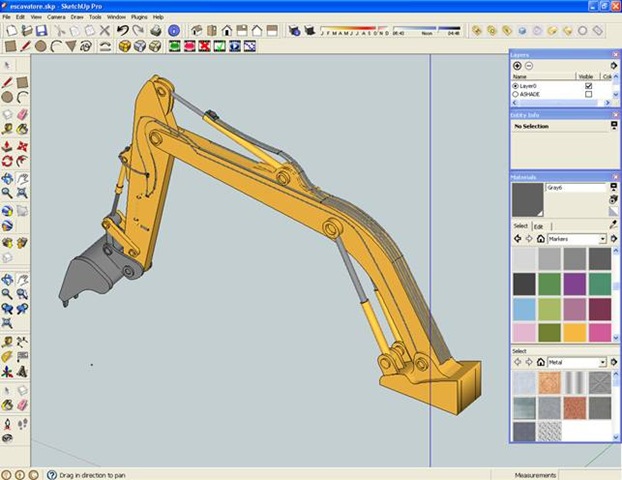The width and height of the screenshot is (622, 480).
Task: Toggle Layer0 visible checkbox
Action: (x=588, y=86)
